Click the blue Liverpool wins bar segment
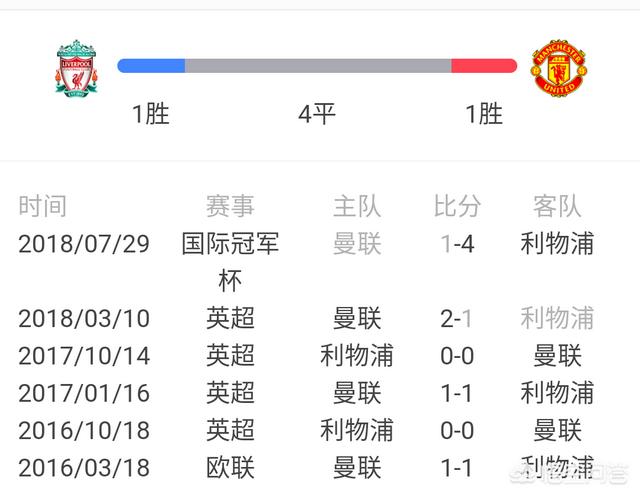This screenshot has width=640, height=496. 152,66
